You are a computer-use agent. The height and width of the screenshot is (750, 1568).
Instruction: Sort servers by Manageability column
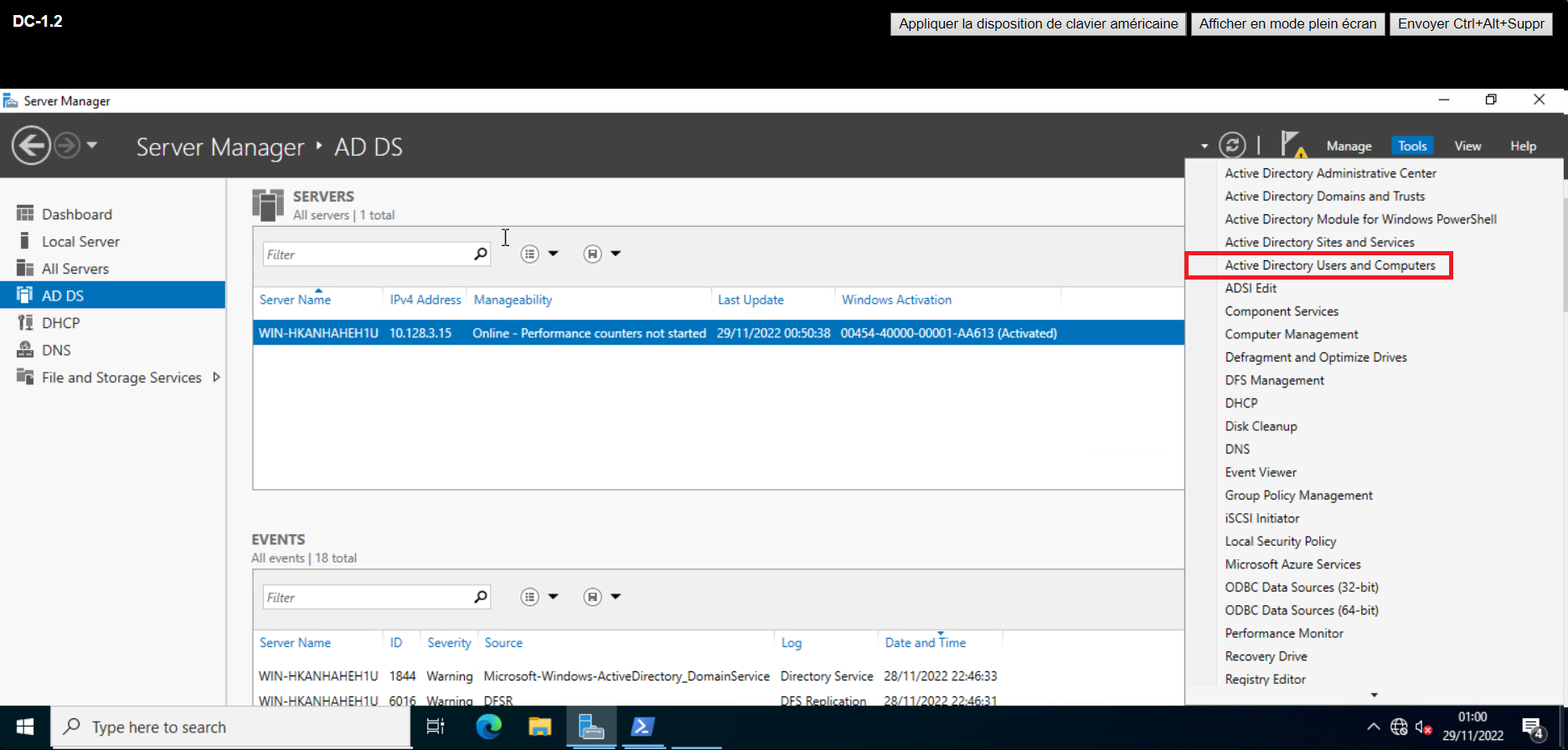coord(513,300)
